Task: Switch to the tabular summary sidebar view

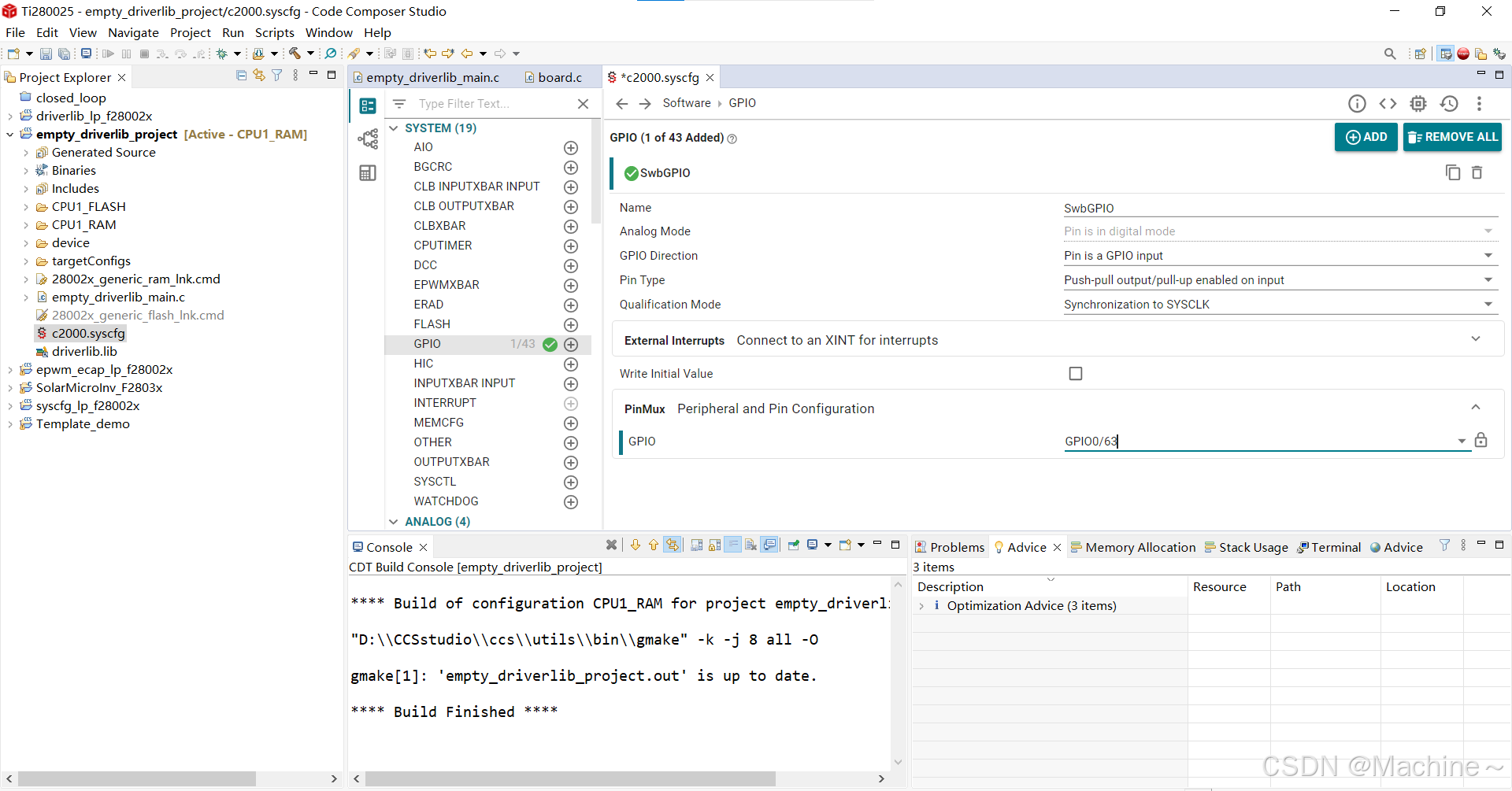Action: coord(368,173)
